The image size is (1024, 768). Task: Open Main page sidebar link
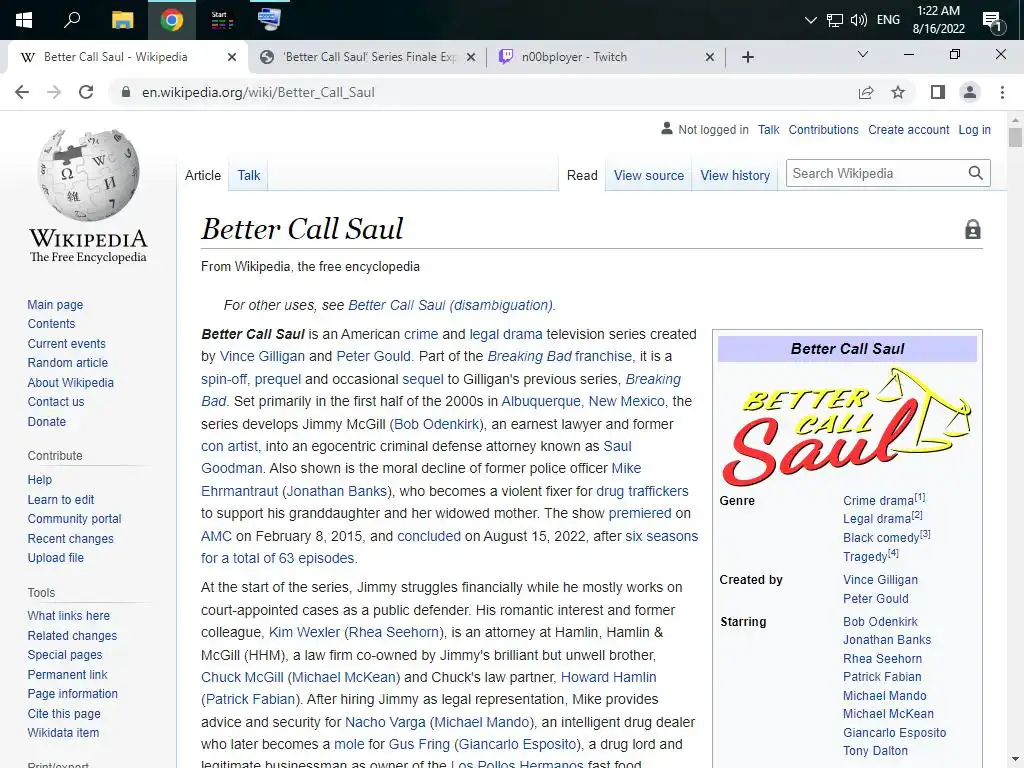pyautogui.click(x=56, y=304)
